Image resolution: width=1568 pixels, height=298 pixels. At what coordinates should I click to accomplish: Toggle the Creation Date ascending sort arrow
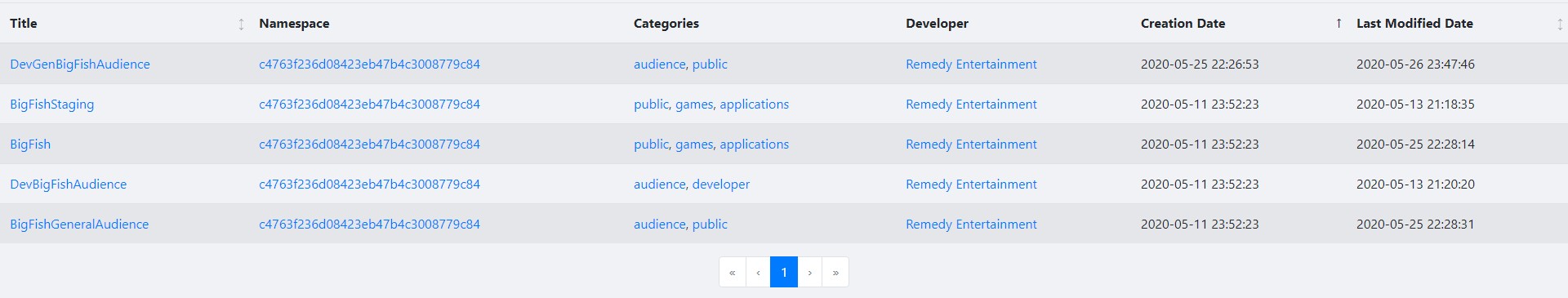click(1339, 24)
